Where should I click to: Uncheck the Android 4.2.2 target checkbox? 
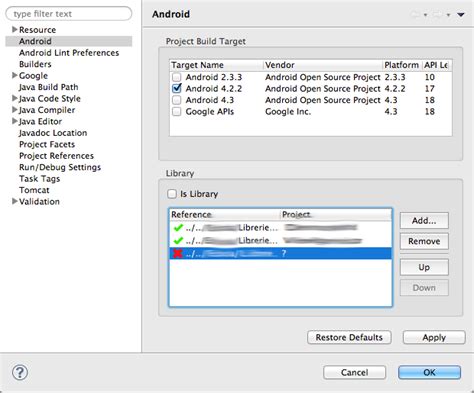pyautogui.click(x=177, y=89)
